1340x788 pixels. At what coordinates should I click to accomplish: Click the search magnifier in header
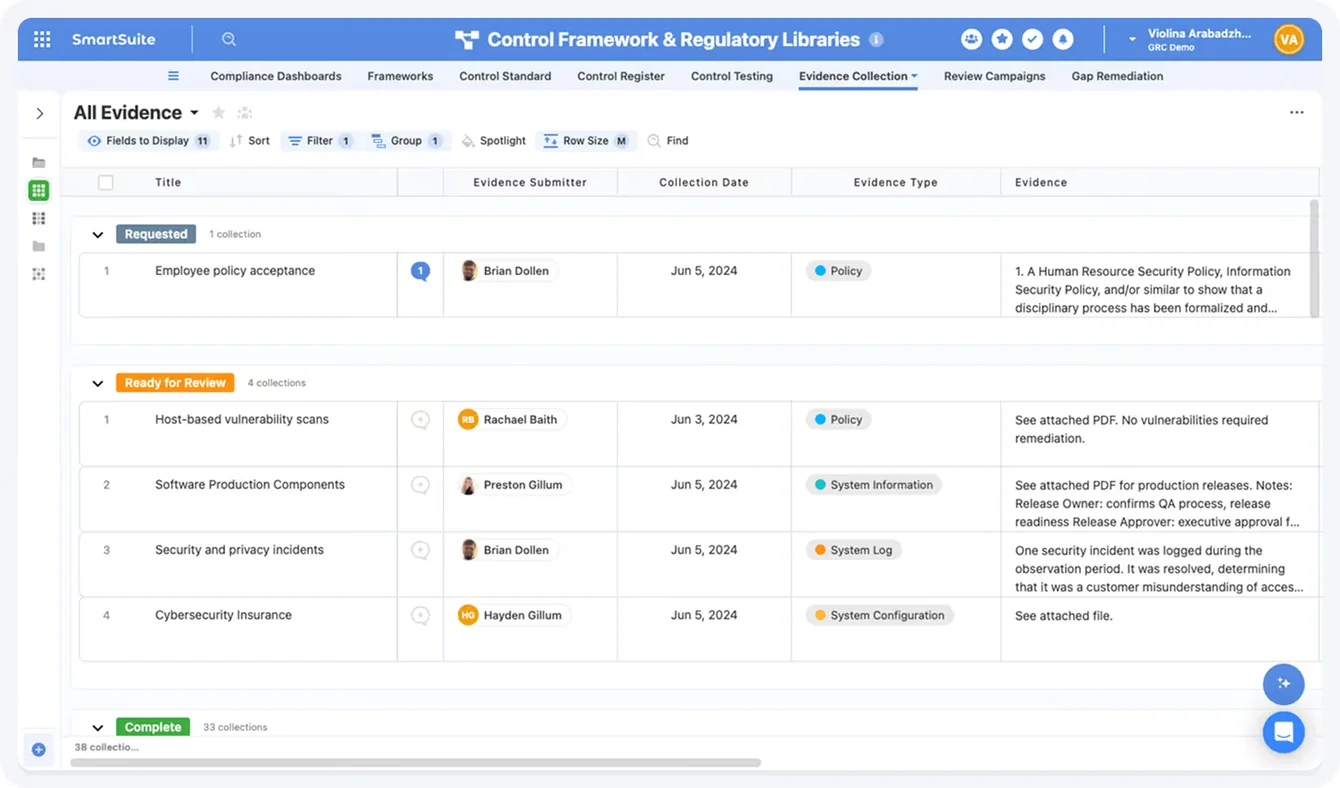(229, 40)
